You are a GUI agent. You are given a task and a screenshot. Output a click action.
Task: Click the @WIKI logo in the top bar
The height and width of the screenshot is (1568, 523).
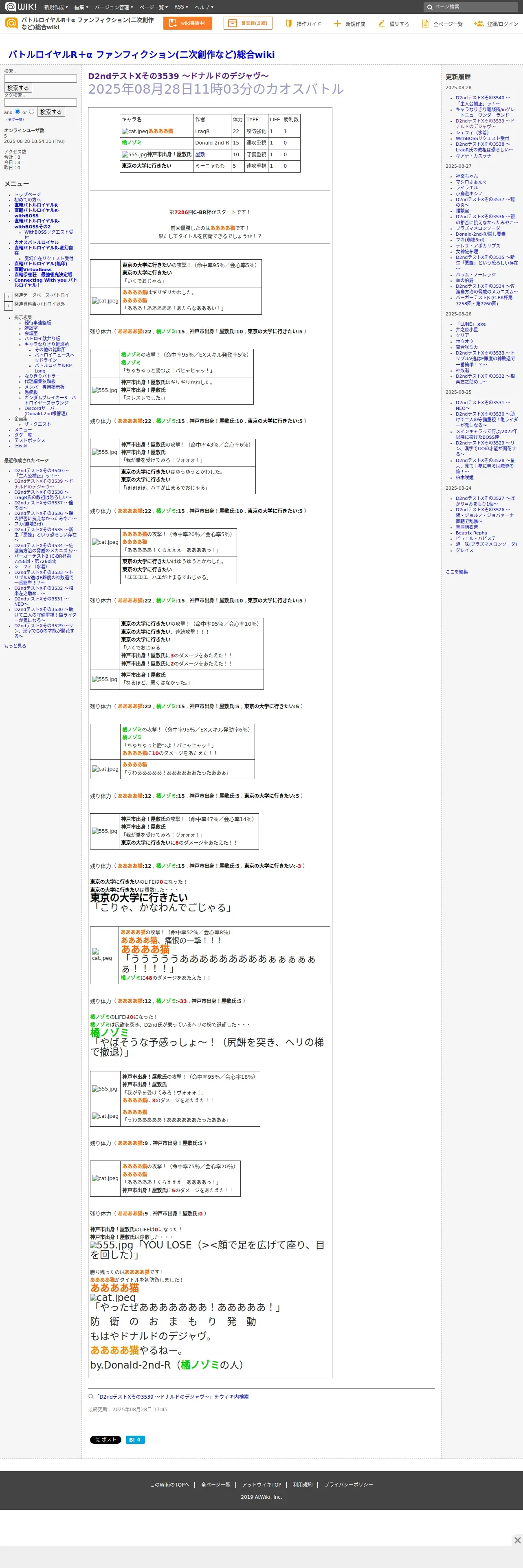pos(21,7)
